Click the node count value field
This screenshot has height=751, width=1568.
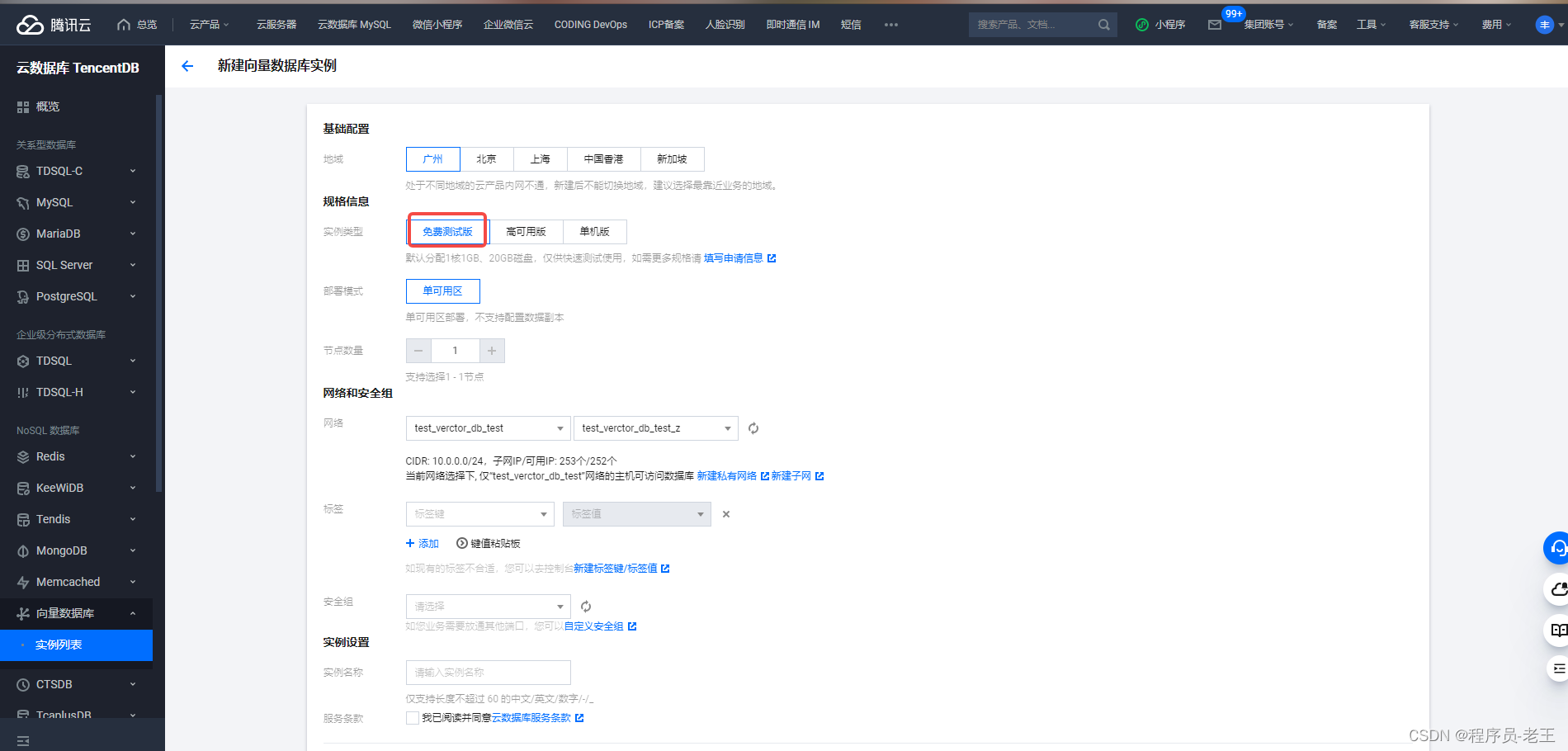click(455, 351)
